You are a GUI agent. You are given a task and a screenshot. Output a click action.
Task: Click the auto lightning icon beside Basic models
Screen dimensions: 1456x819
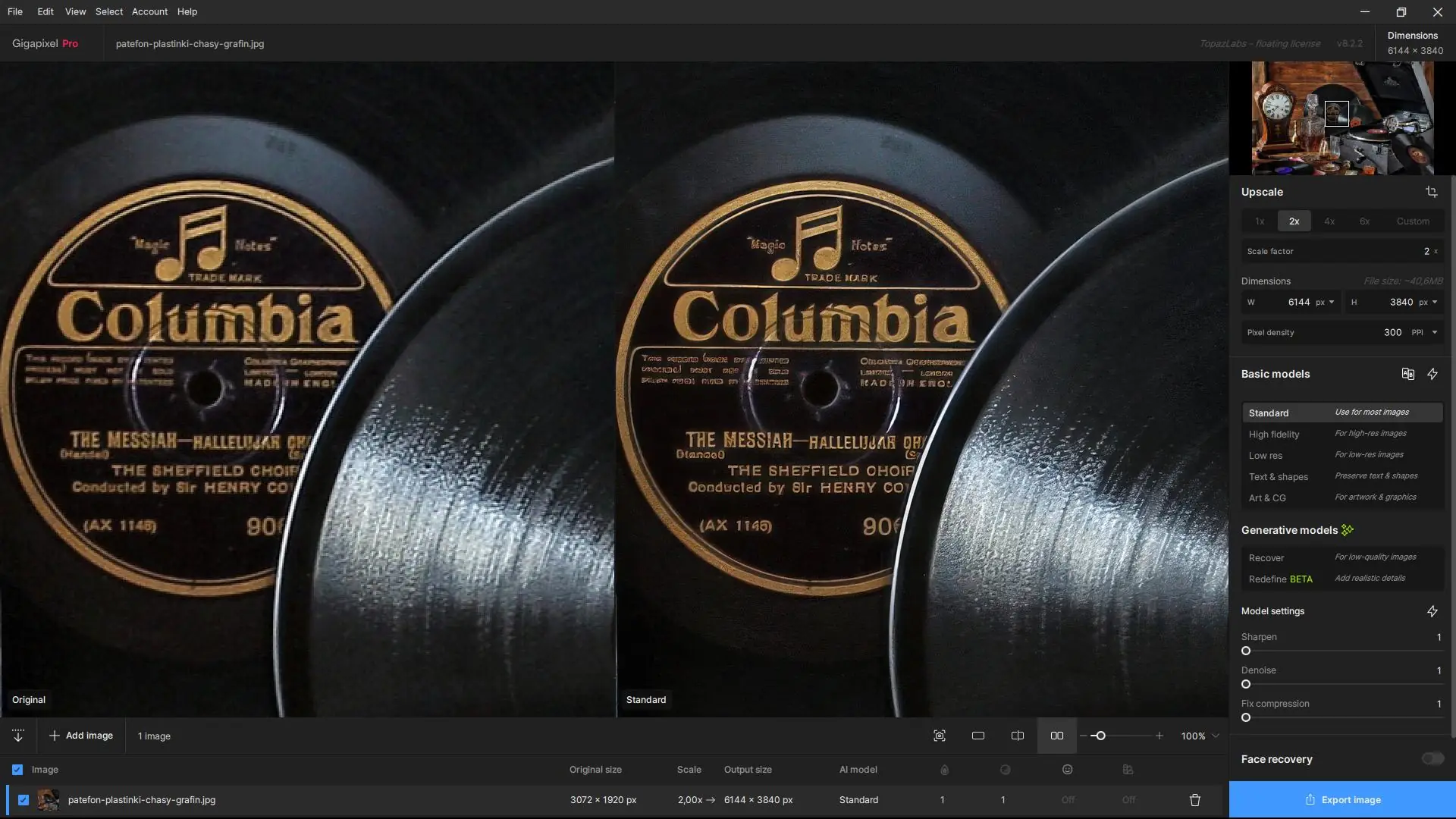pyautogui.click(x=1432, y=374)
